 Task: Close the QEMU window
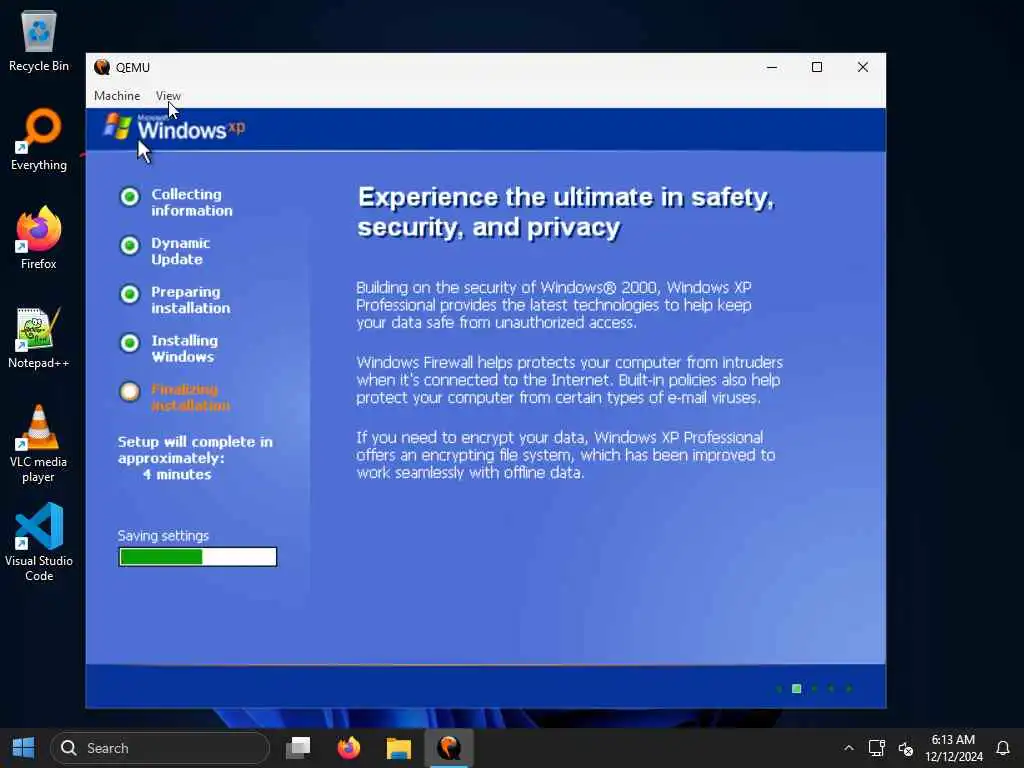coord(863,67)
